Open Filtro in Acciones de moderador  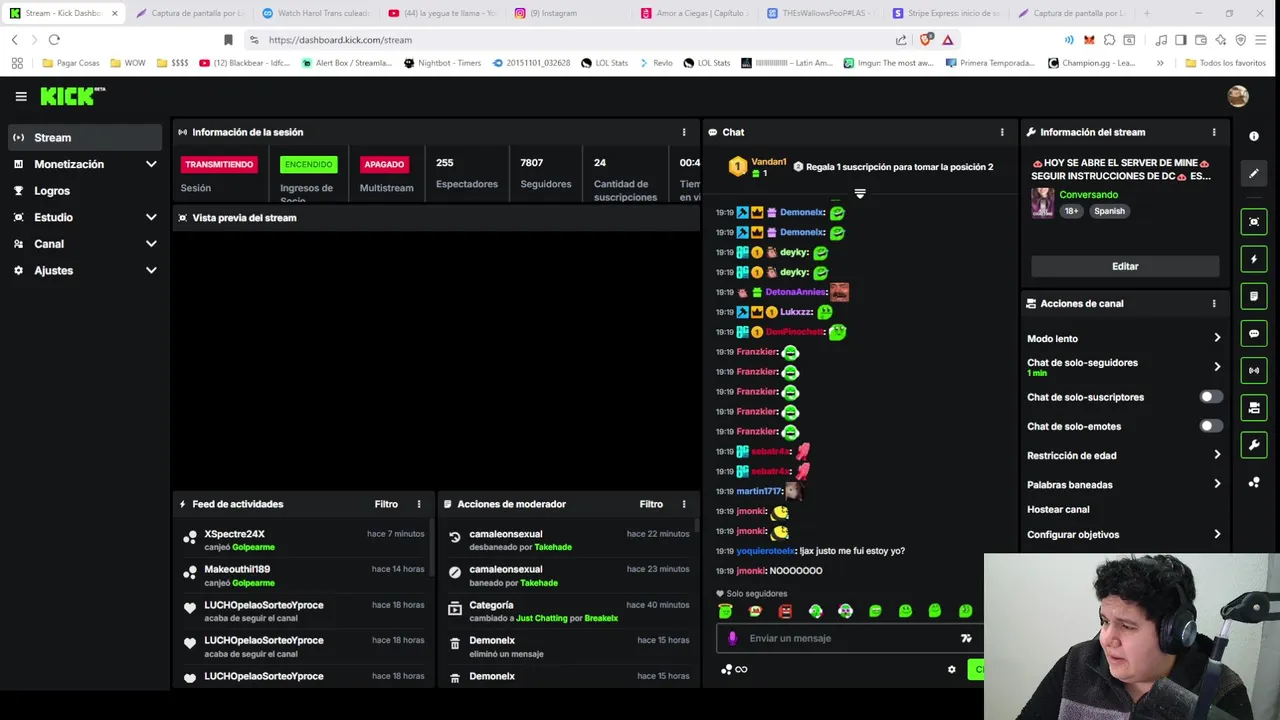coord(651,504)
